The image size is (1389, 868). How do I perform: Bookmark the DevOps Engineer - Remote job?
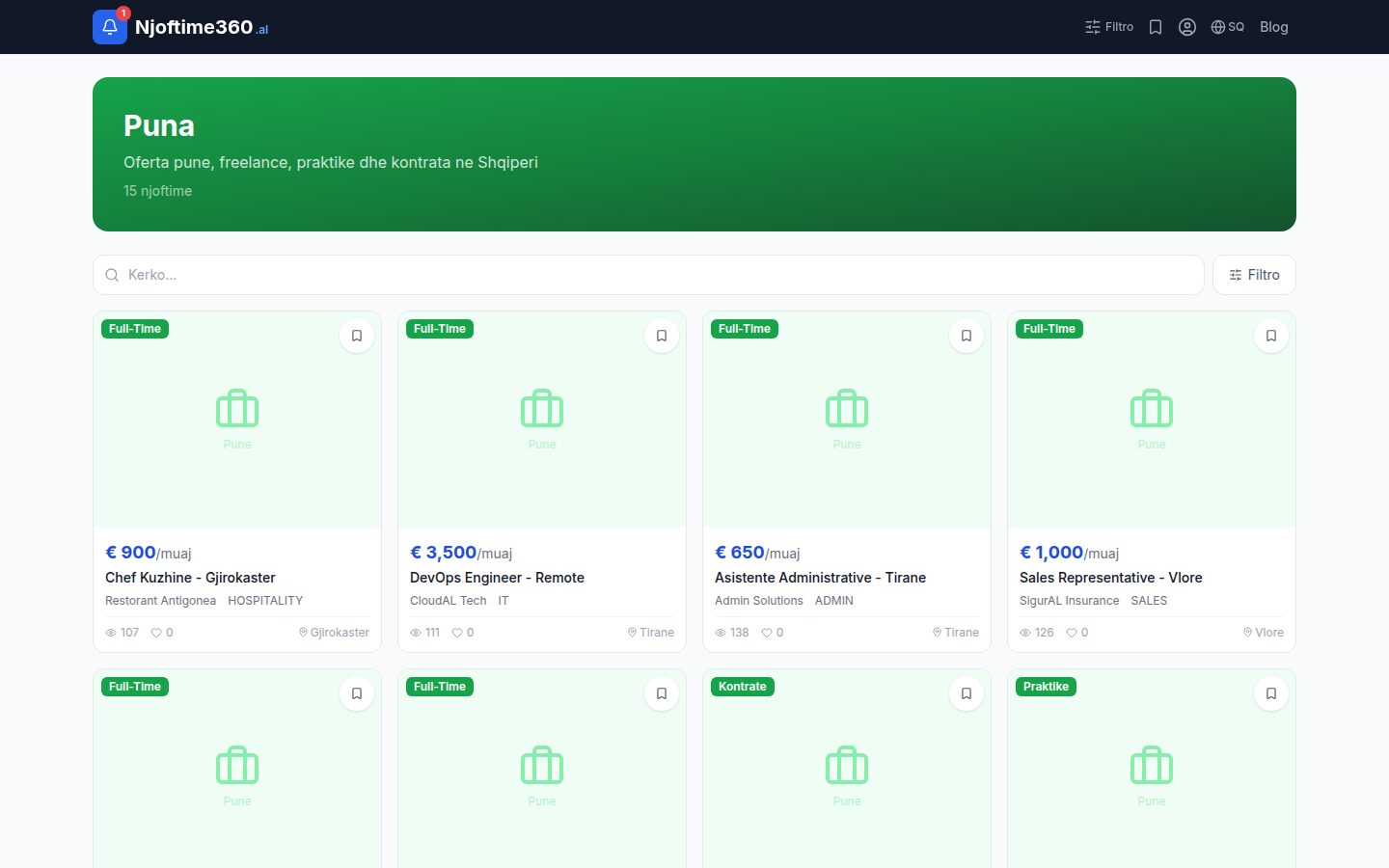pyautogui.click(x=662, y=336)
